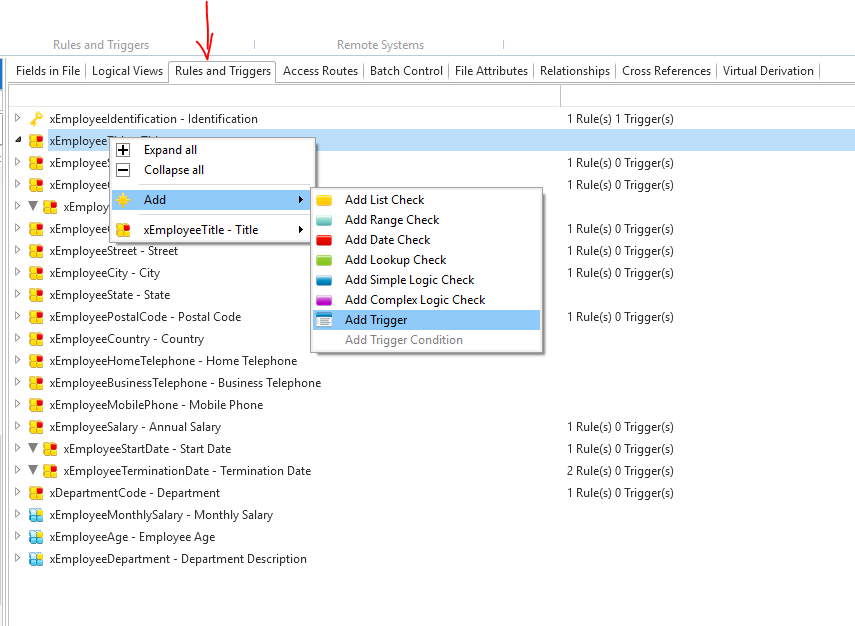Viewport: 855px width, 626px height.
Task: Expand the xEmployeeIdentification tree node
Action: [17, 118]
